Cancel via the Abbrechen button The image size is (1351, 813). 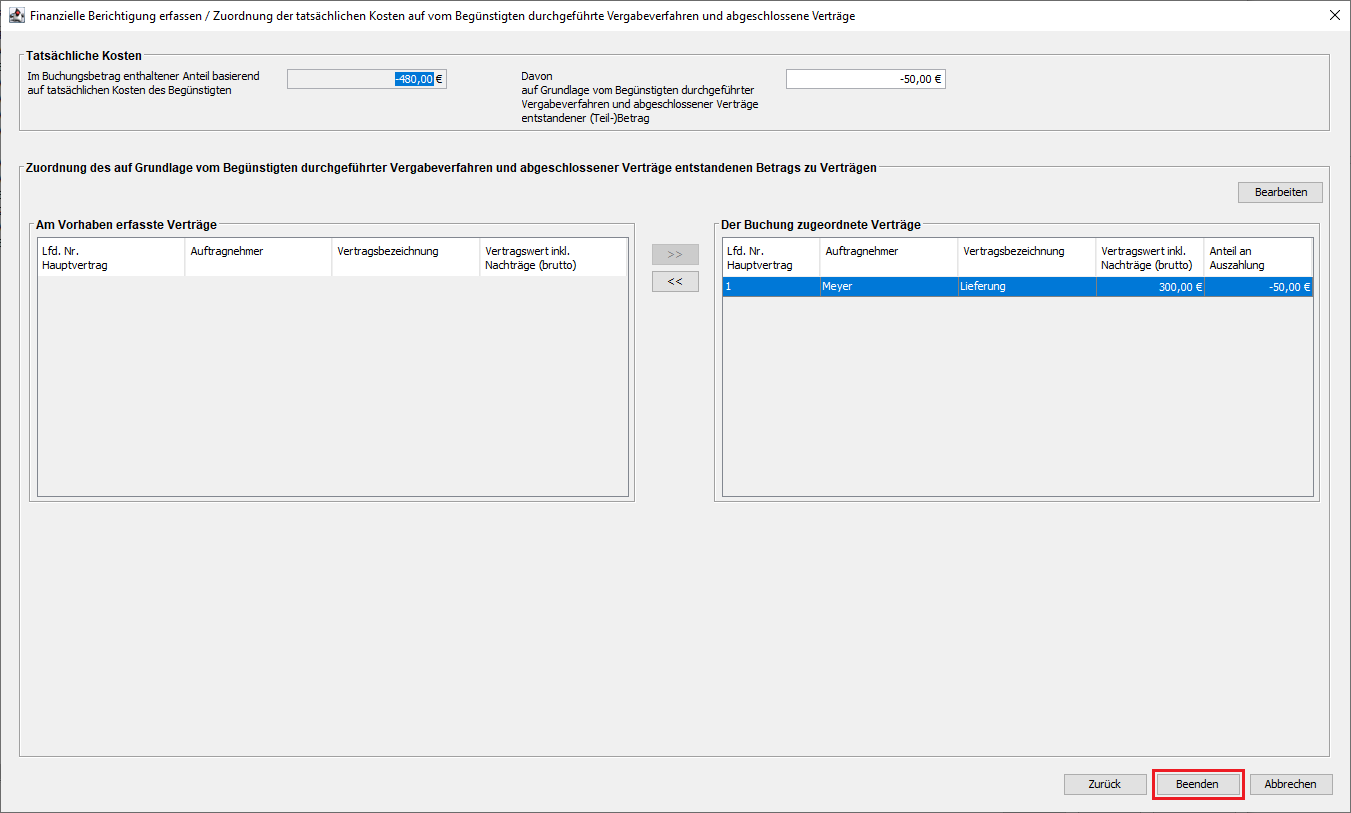click(x=1291, y=785)
